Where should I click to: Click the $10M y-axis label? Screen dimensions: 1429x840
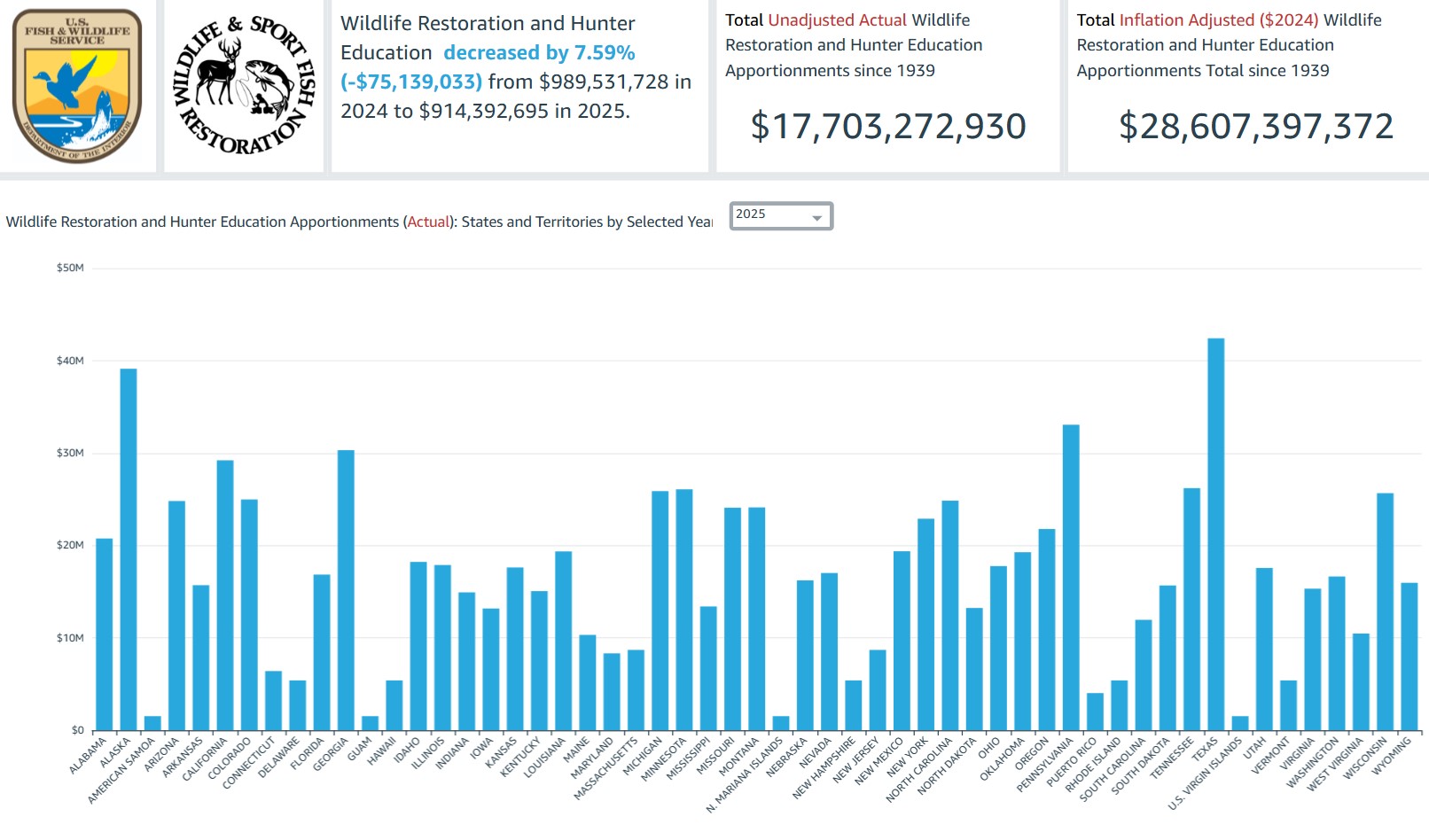(x=70, y=638)
